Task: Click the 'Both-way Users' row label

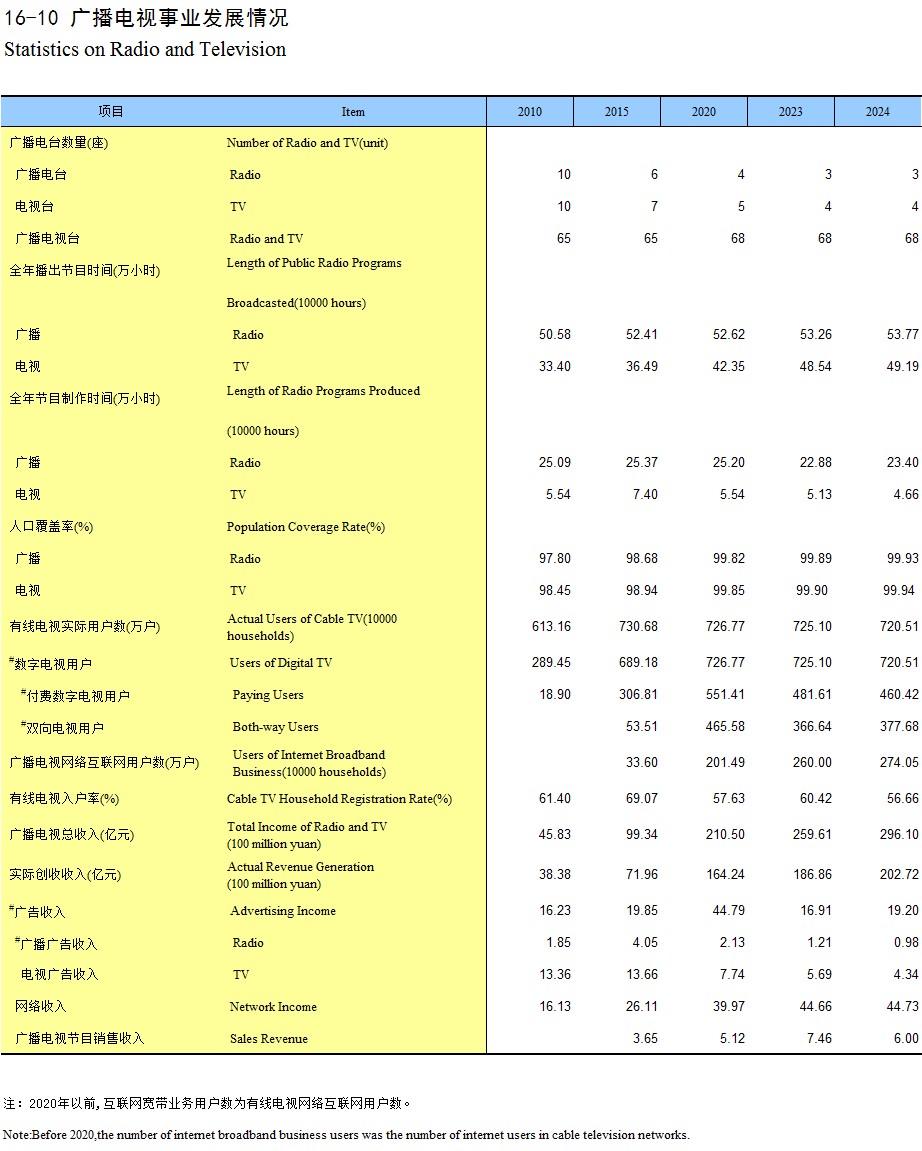Action: click(x=275, y=727)
